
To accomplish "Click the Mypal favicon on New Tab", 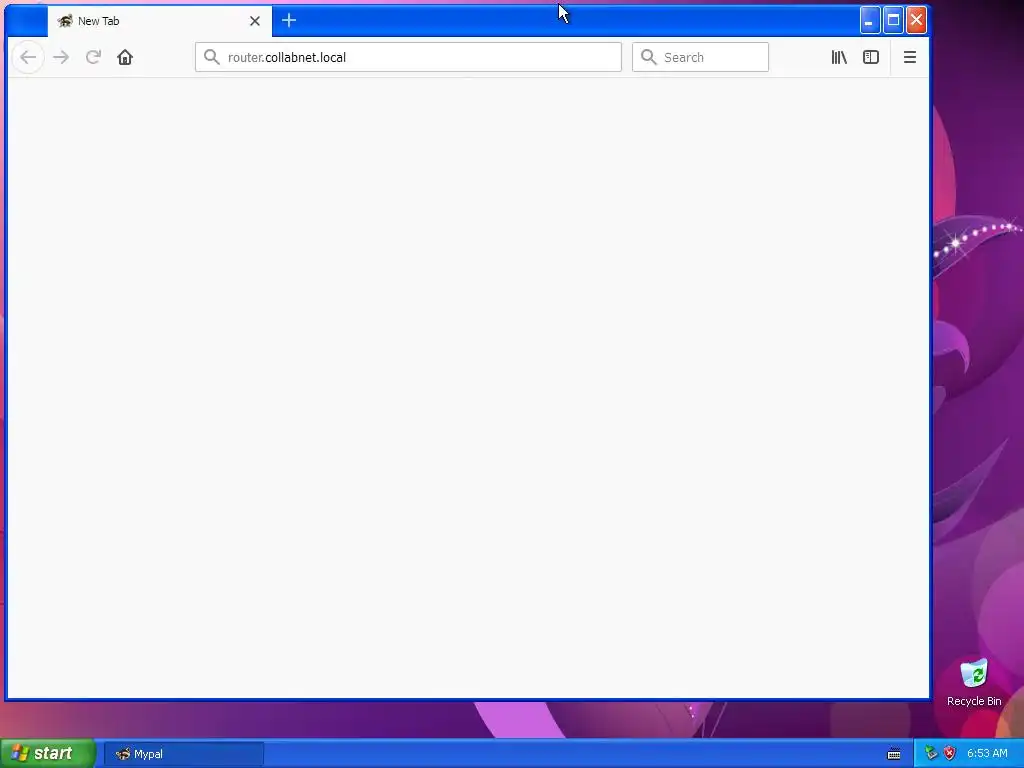I will [65, 21].
